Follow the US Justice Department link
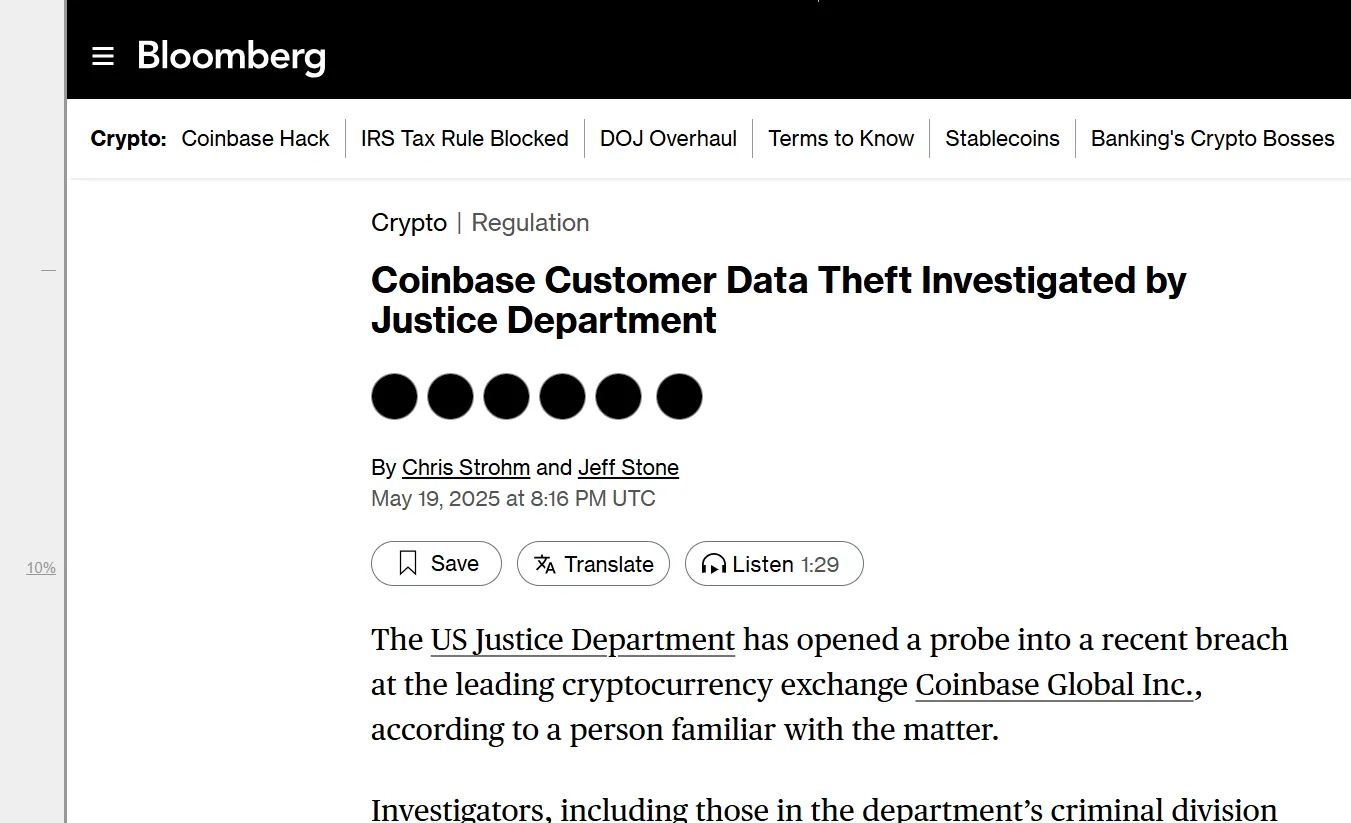The image size is (1351, 823). point(583,640)
